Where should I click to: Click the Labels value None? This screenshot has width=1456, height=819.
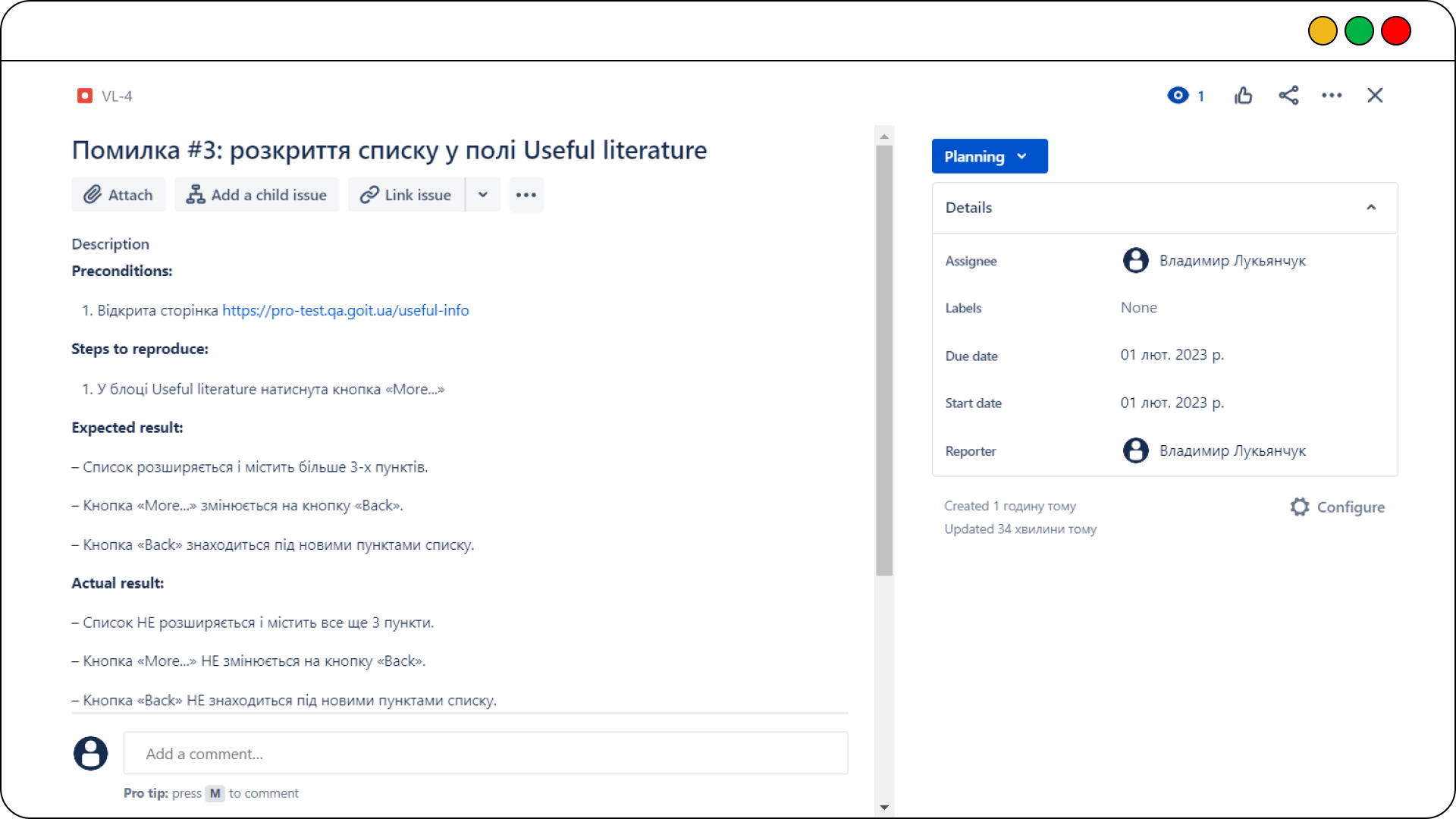coord(1138,308)
